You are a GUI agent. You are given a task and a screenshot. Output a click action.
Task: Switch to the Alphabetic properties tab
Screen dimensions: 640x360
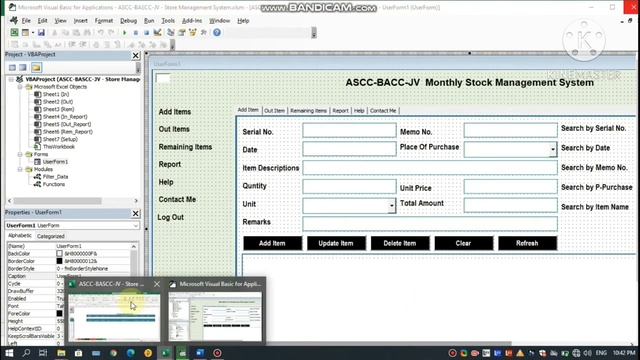click(x=20, y=236)
